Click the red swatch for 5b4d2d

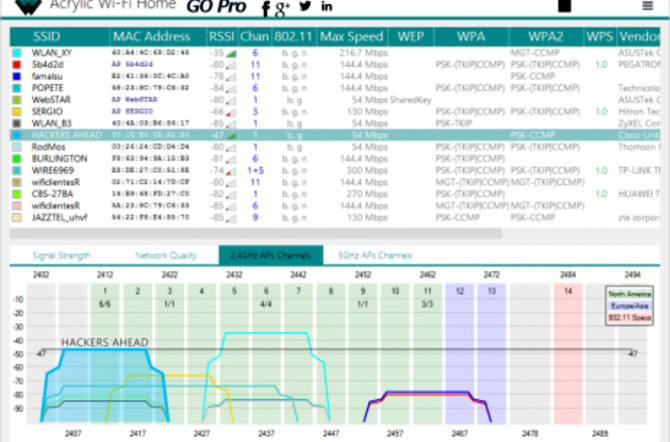[17, 65]
